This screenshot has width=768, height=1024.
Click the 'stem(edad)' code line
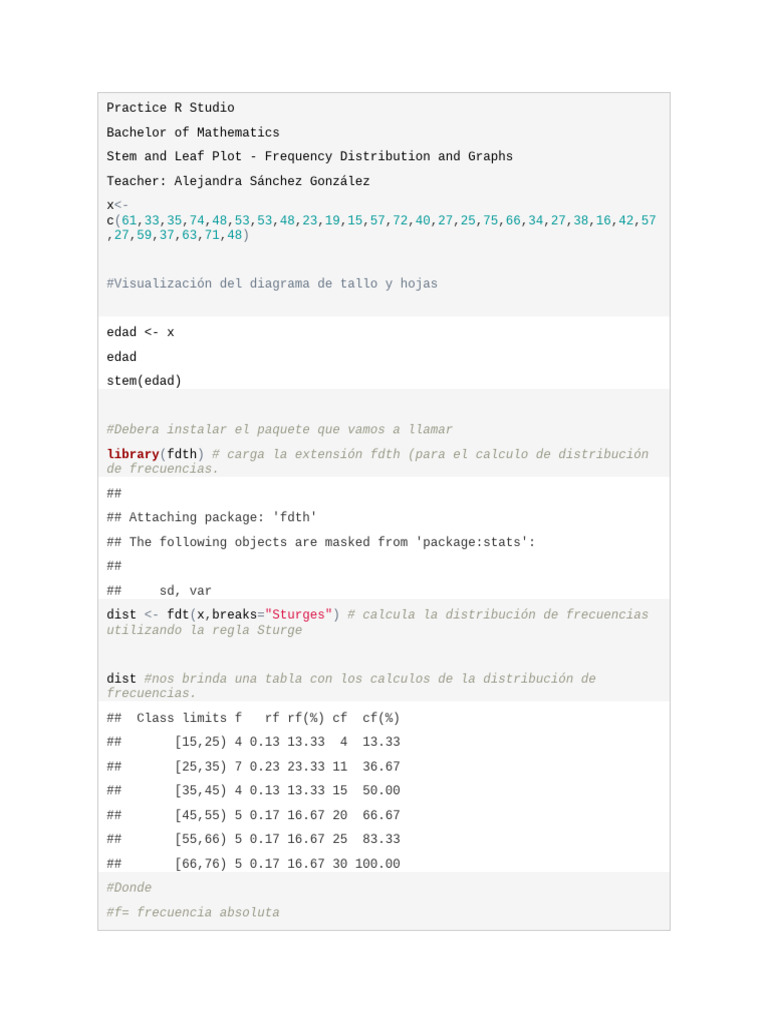pos(144,381)
